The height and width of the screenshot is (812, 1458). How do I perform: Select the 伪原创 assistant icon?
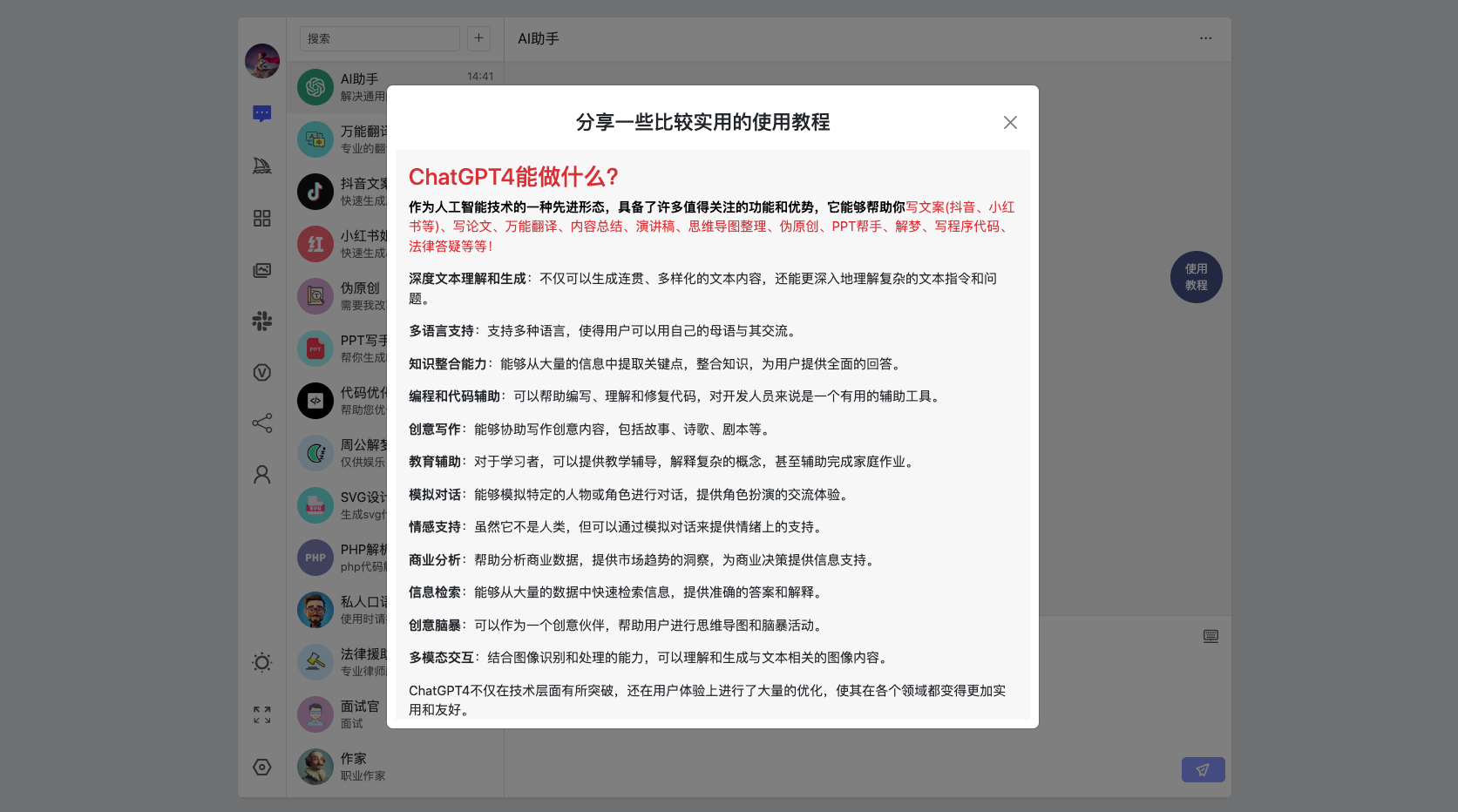(x=315, y=296)
